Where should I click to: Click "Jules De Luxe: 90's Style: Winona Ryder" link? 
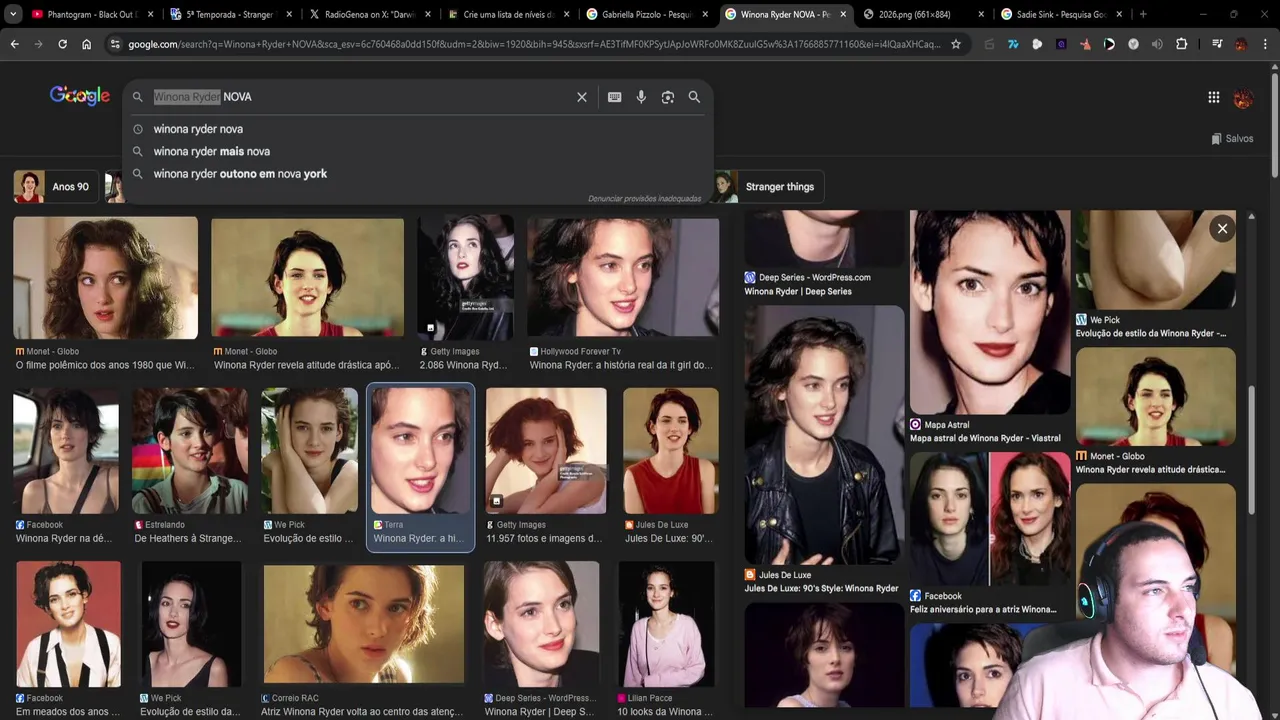click(821, 588)
